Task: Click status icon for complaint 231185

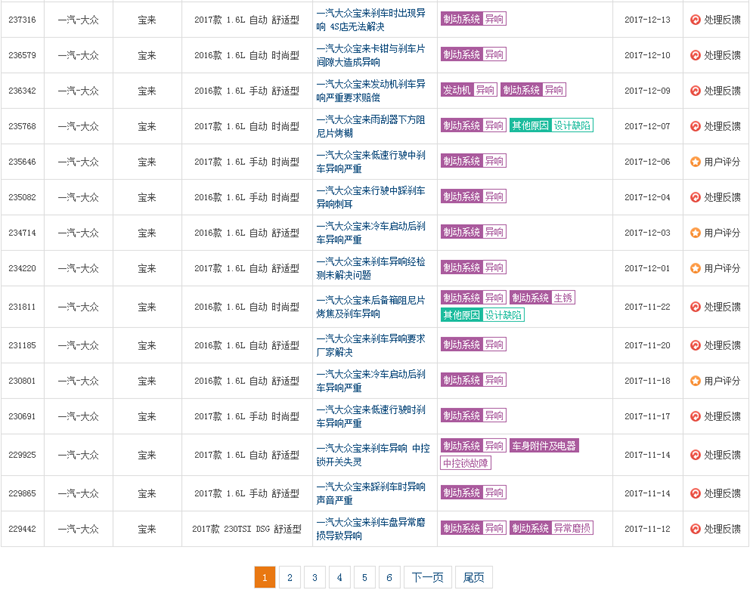Action: [695, 345]
